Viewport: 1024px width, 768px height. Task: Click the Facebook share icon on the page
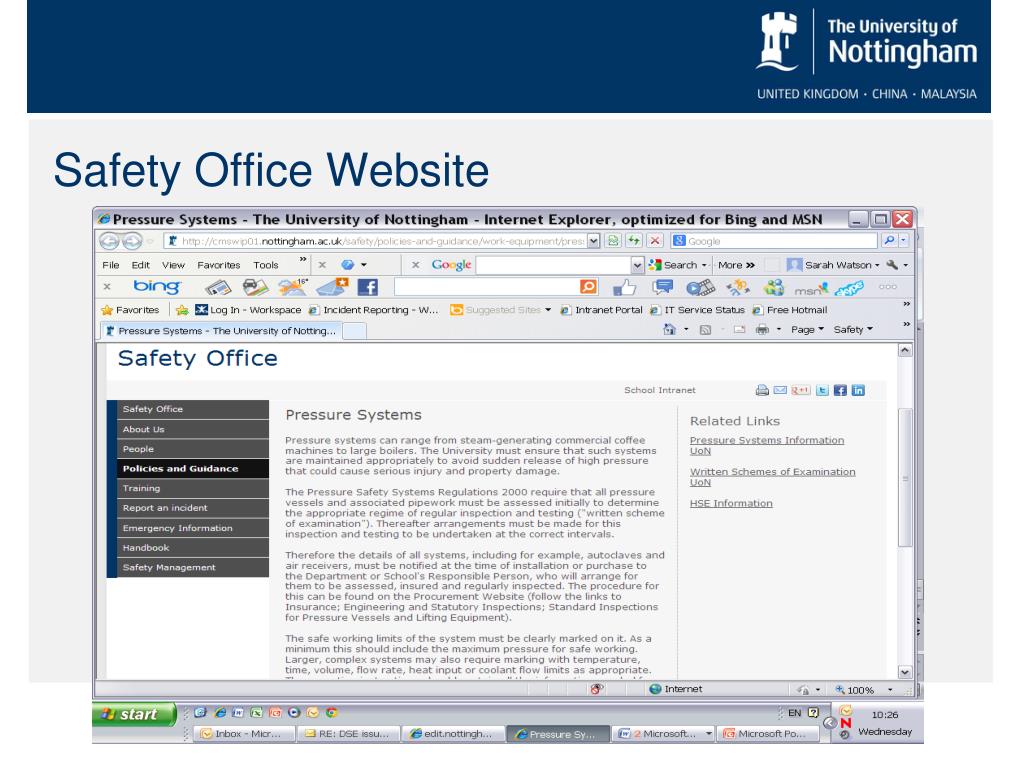pyautogui.click(x=840, y=391)
